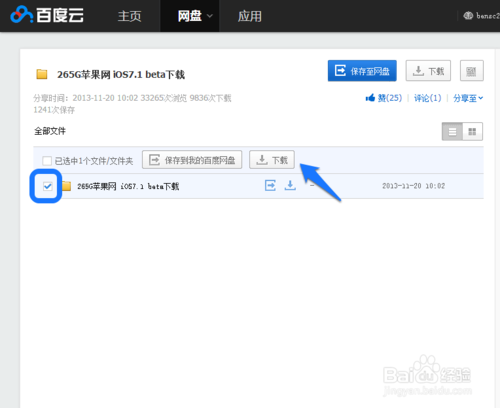
Task: Expand the 网盘 dropdown arrow
Action: click(x=210, y=16)
